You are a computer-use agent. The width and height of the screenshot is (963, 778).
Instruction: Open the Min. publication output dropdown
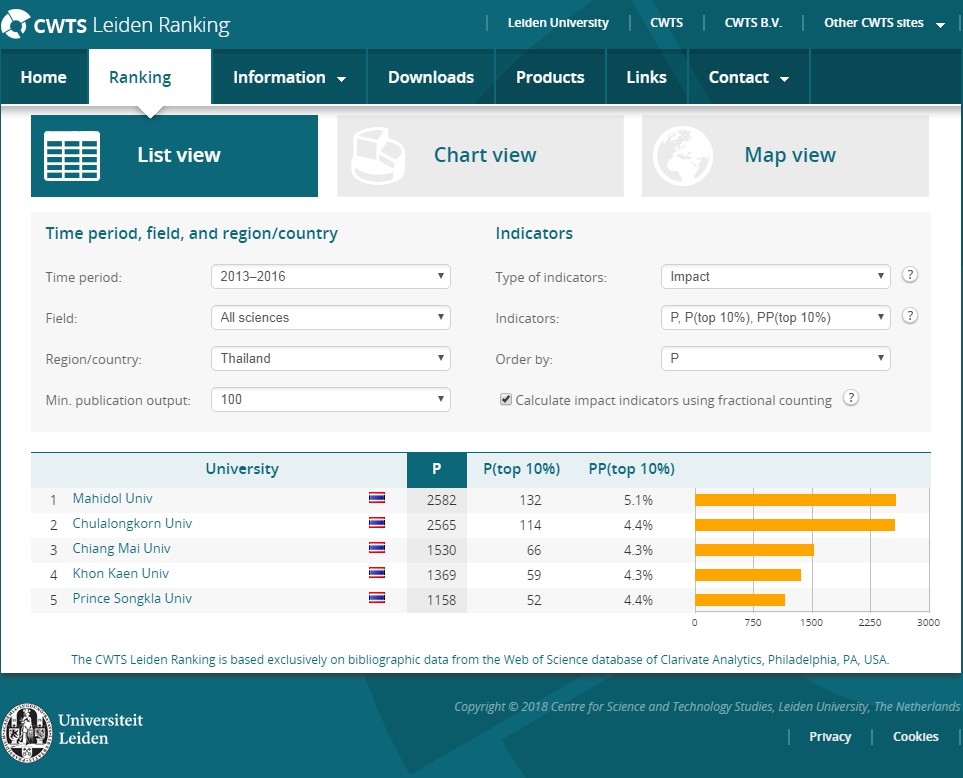tap(331, 399)
